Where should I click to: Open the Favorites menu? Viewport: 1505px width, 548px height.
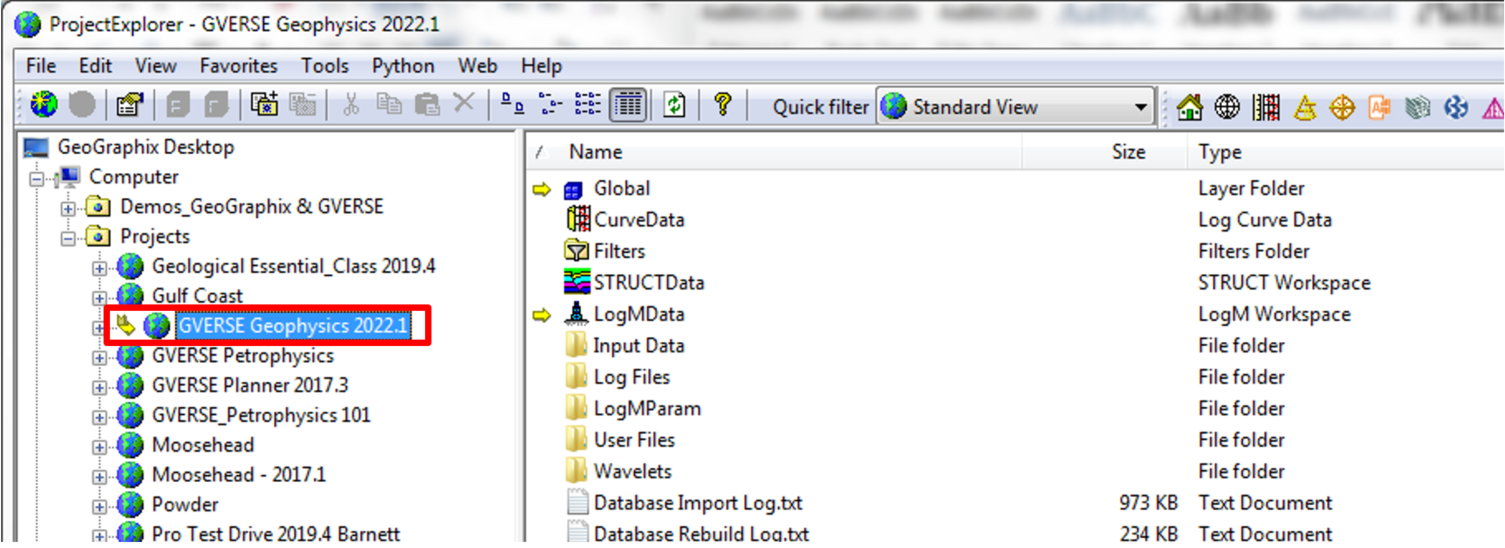[239, 66]
